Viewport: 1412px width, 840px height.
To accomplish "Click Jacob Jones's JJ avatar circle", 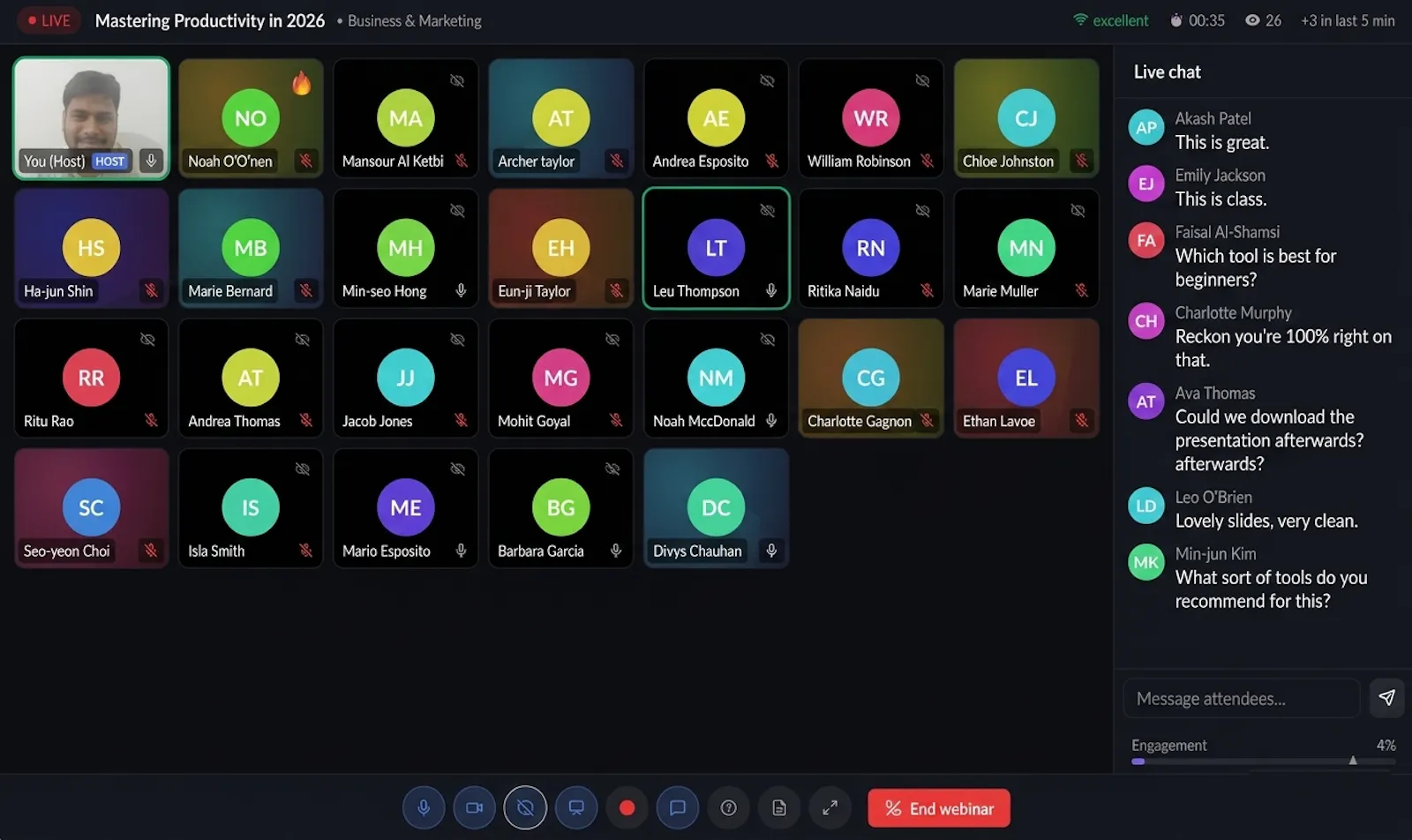I will pyautogui.click(x=405, y=378).
